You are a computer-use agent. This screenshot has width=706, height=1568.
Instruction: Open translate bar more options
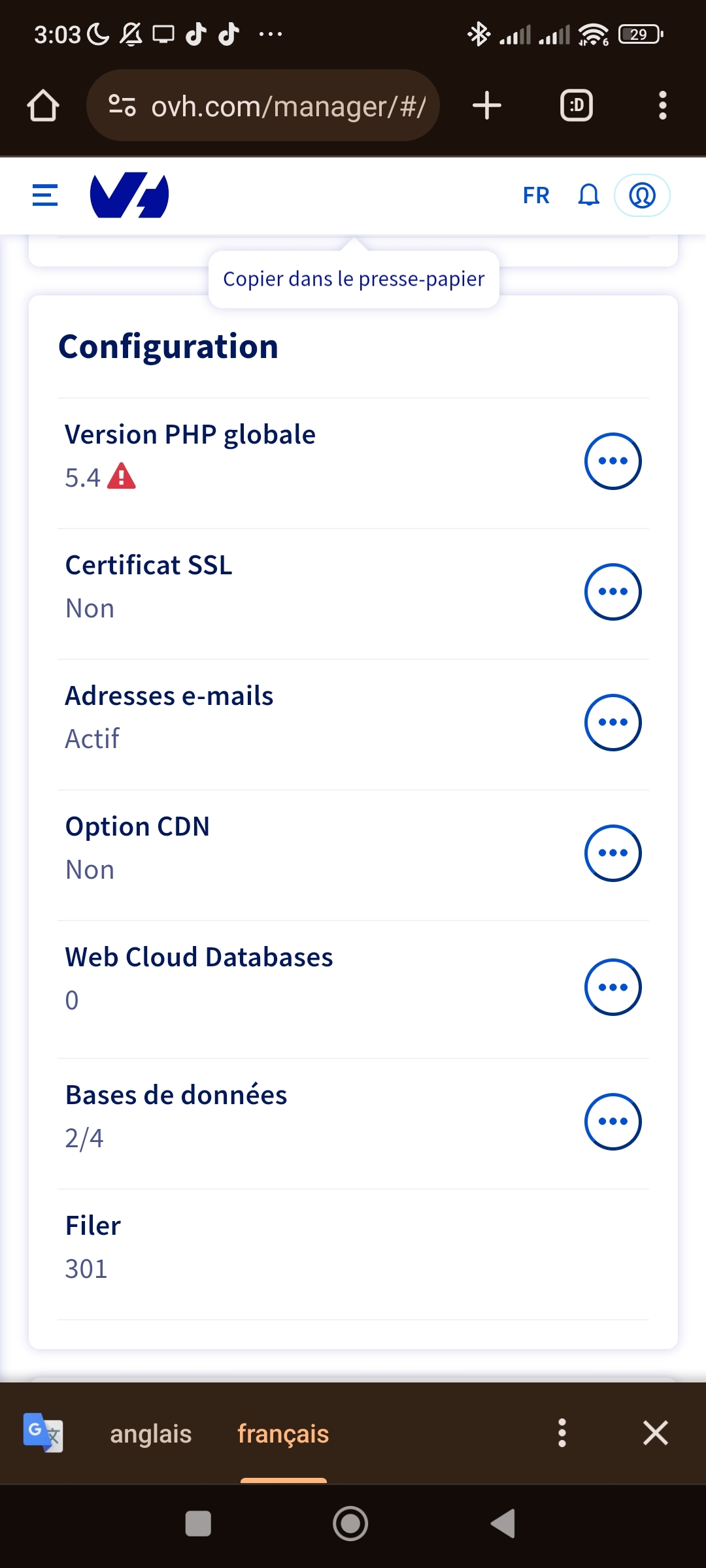tap(562, 1433)
